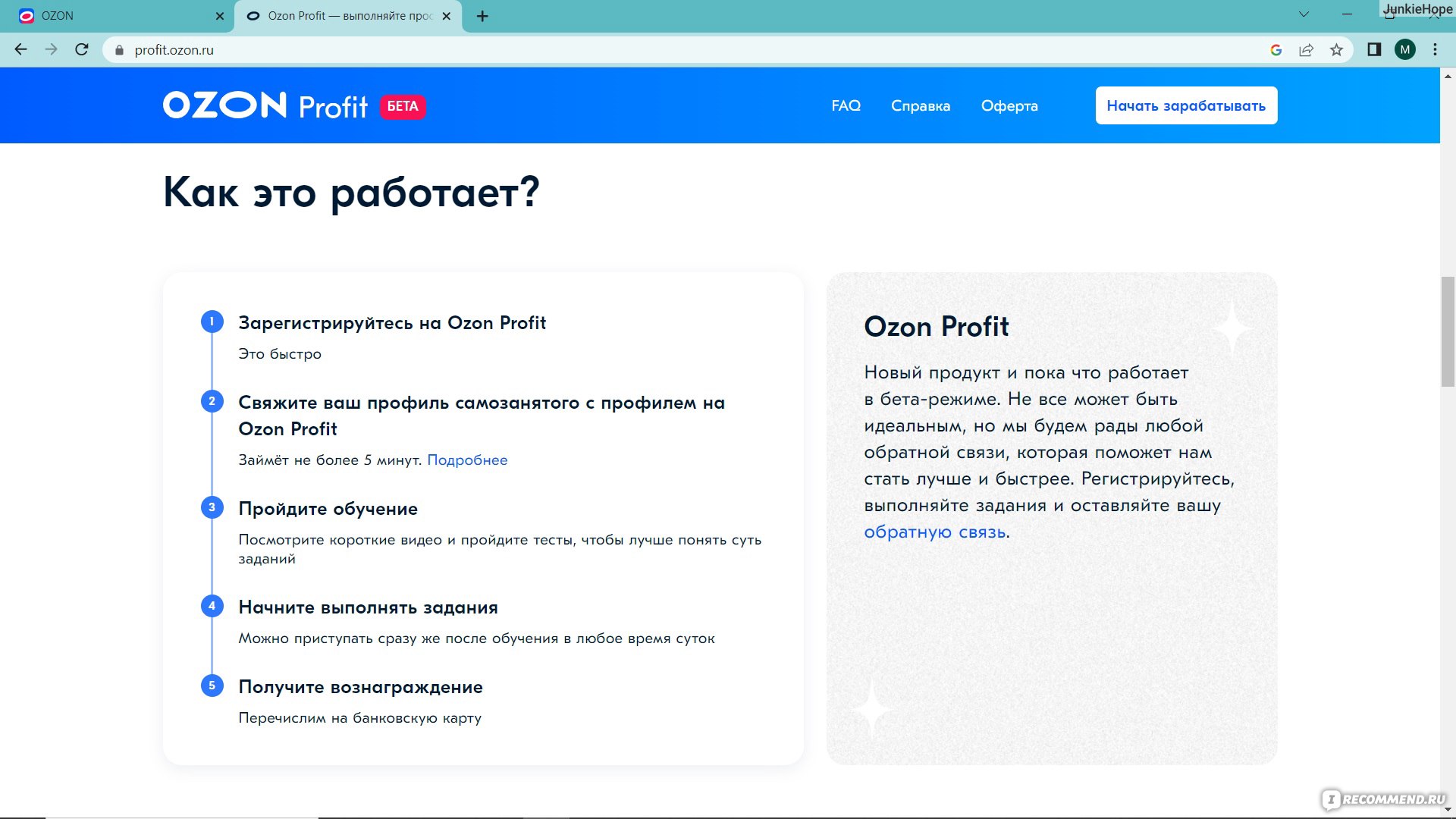Open the Google icon in the address bar

(x=1276, y=50)
